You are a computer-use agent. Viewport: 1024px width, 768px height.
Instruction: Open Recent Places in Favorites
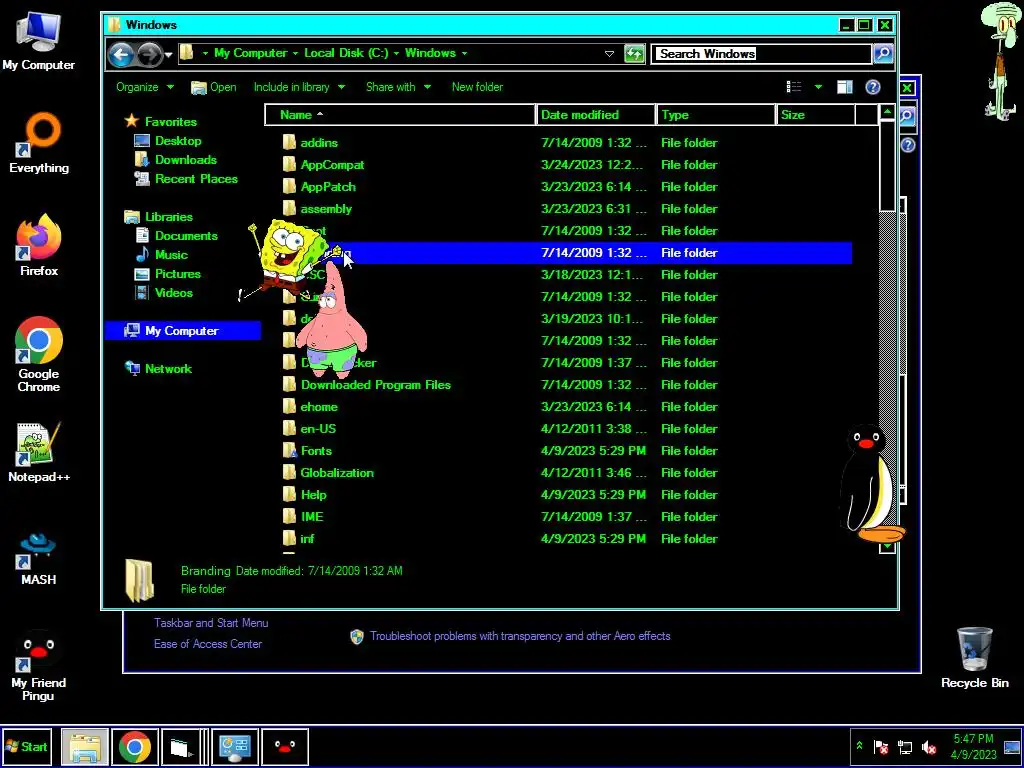(196, 178)
